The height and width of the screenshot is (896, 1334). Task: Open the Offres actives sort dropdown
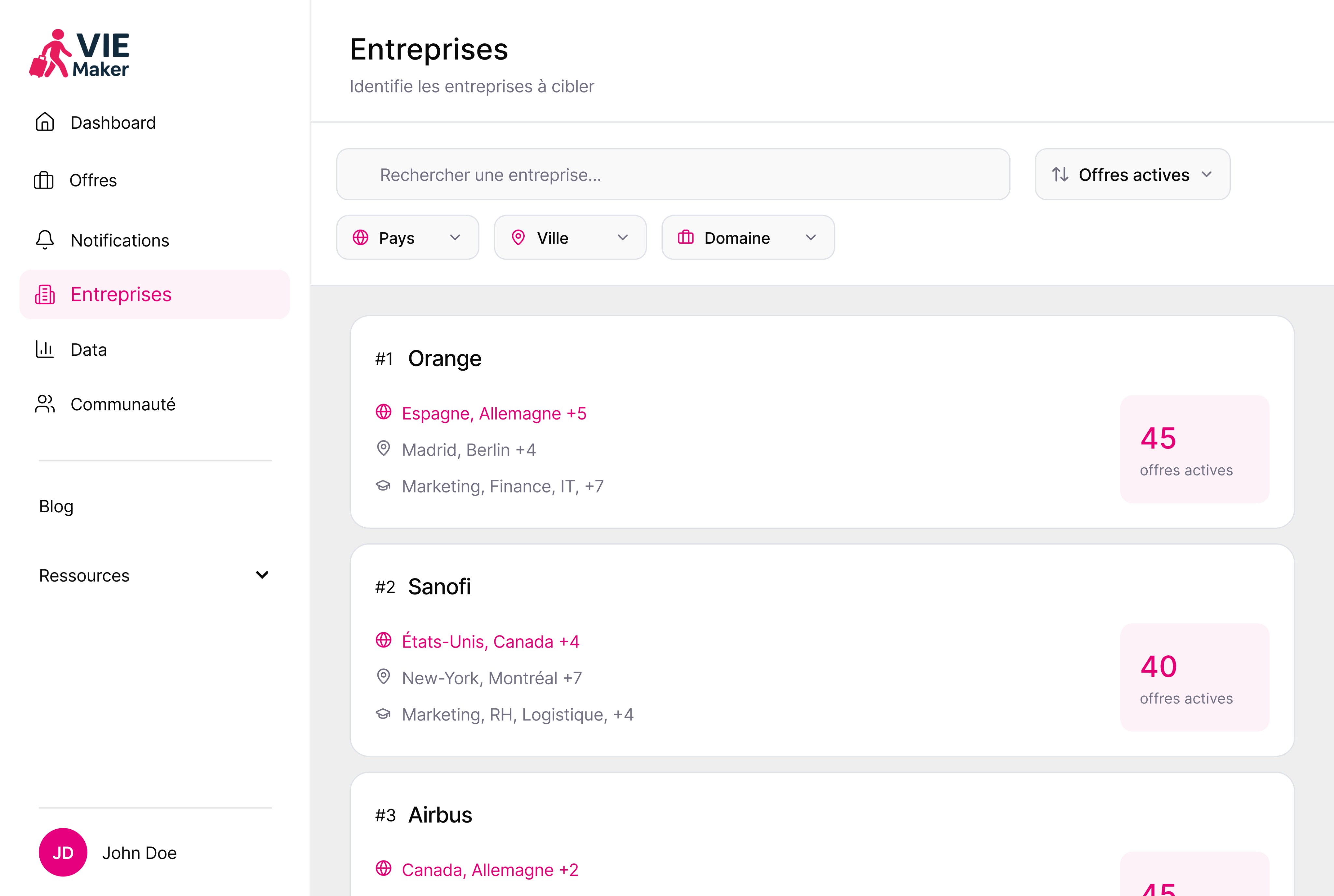[1132, 174]
